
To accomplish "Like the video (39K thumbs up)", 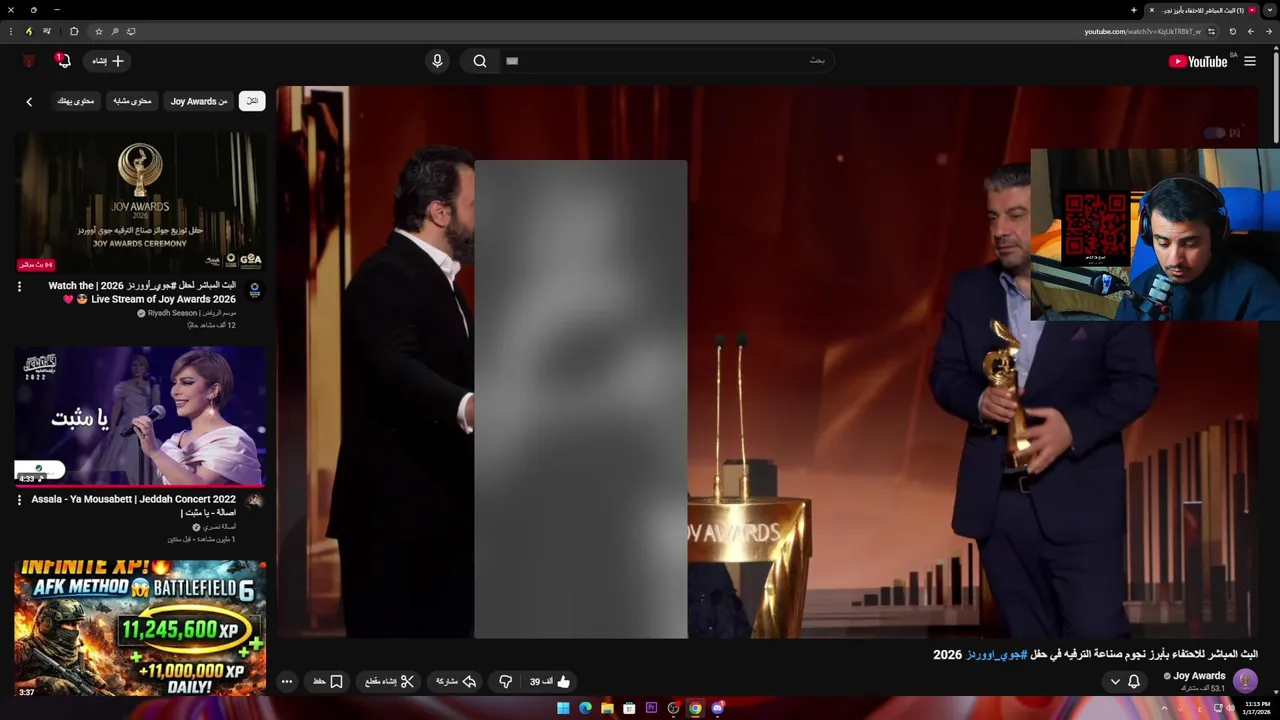I will [x=550, y=681].
